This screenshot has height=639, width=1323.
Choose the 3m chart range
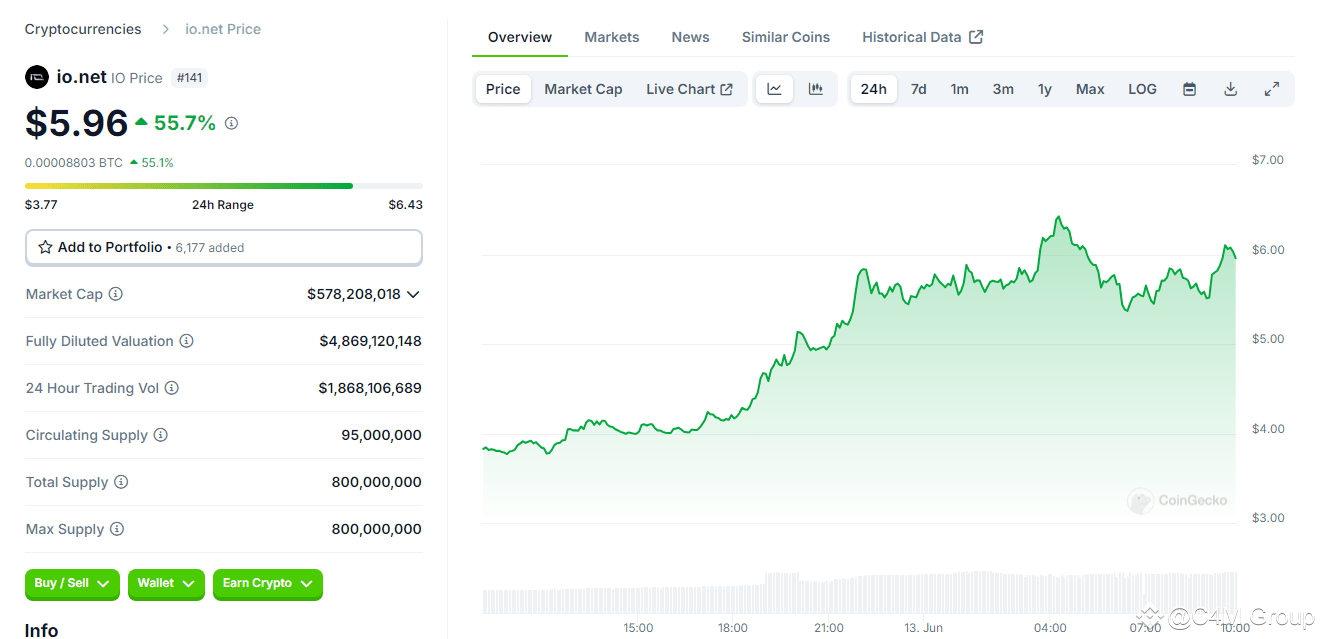1003,89
